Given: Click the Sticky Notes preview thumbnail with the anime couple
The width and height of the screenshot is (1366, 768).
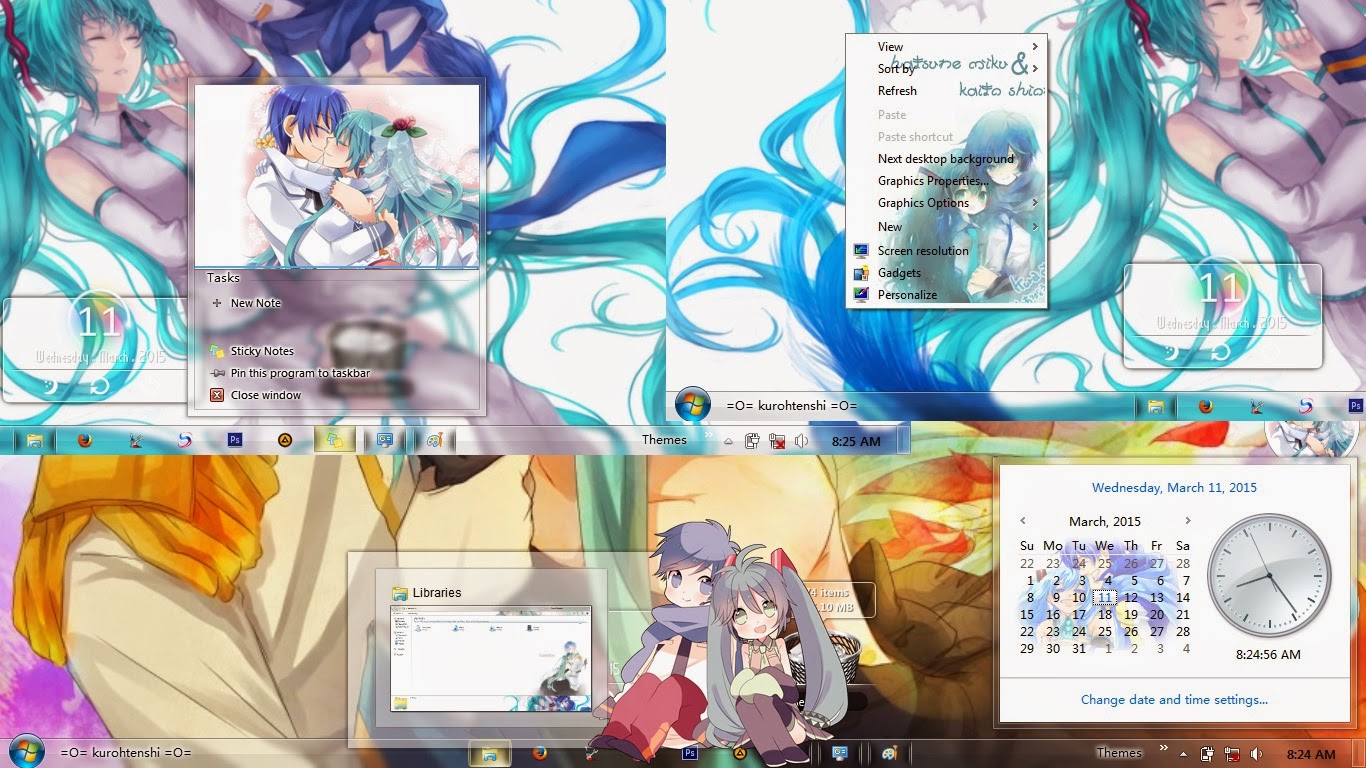Looking at the screenshot, I should pyautogui.click(x=336, y=177).
